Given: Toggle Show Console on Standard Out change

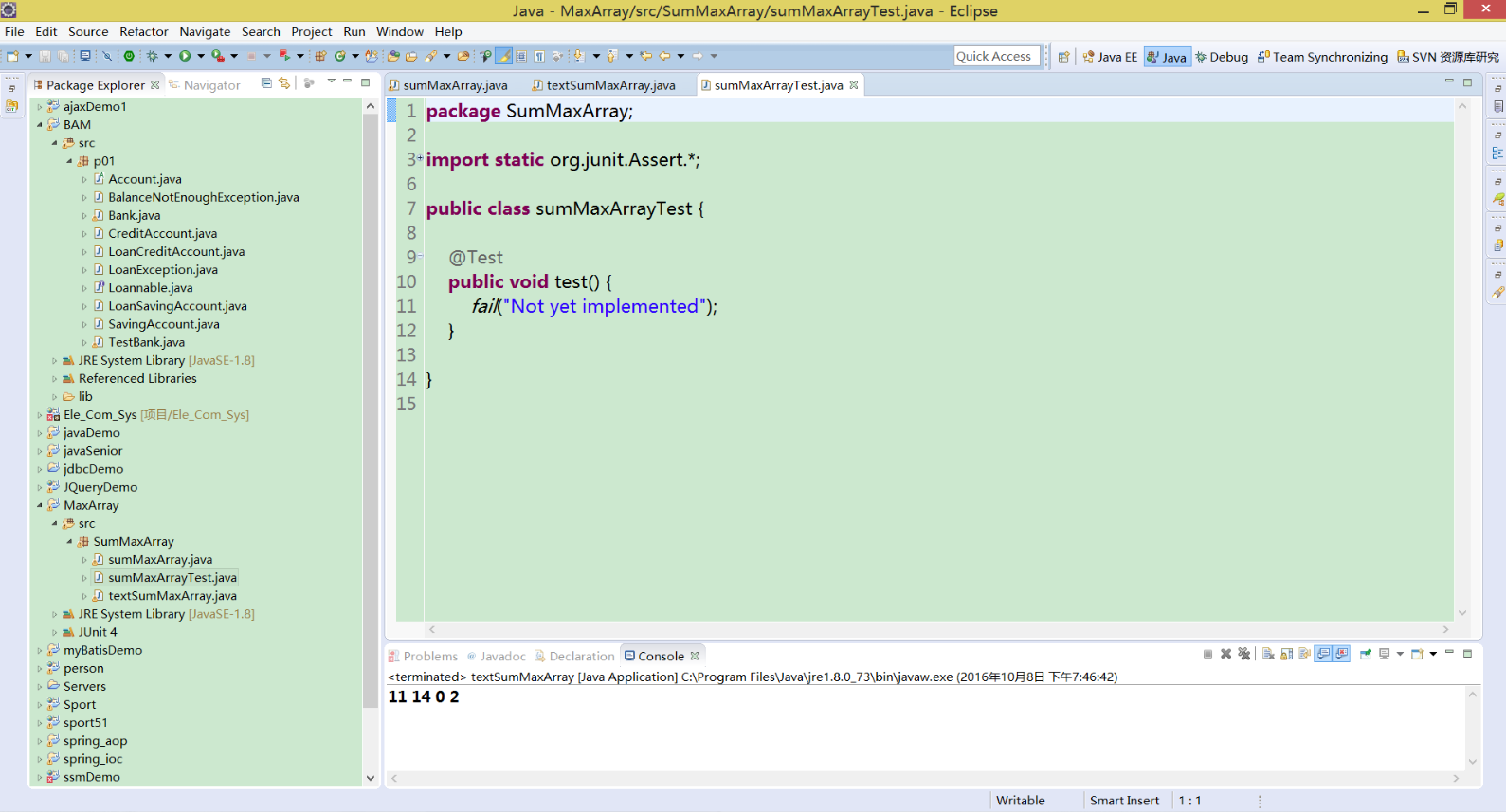Looking at the screenshot, I should point(1324,655).
